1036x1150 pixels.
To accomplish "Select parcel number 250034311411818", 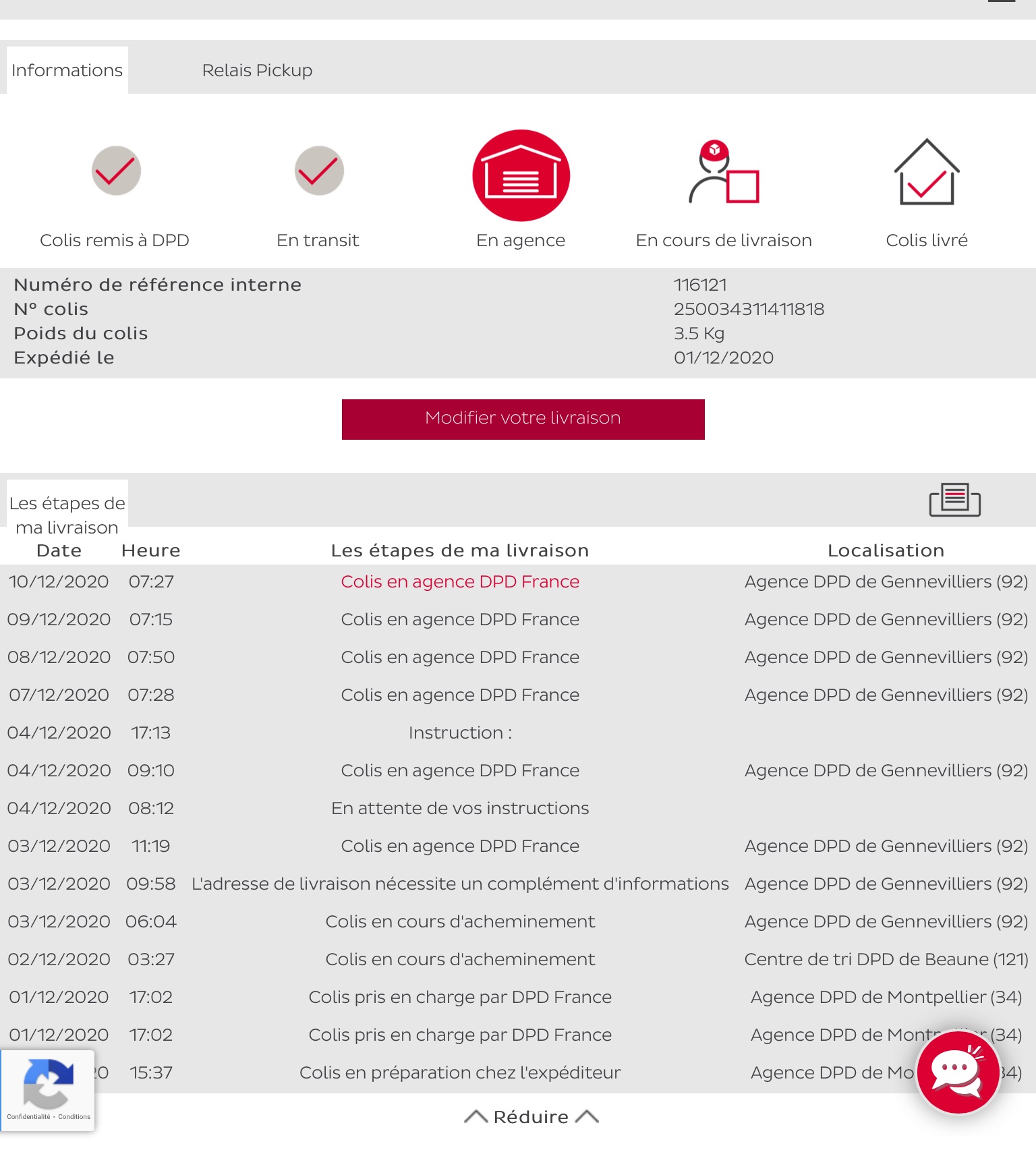I will pos(749,309).
